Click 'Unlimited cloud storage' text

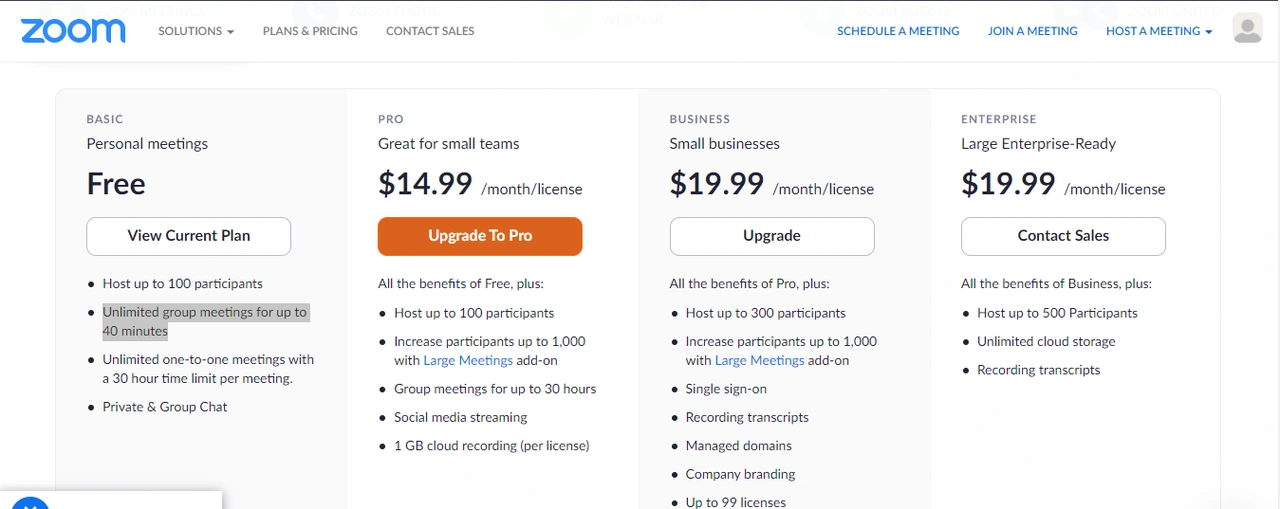1046,341
